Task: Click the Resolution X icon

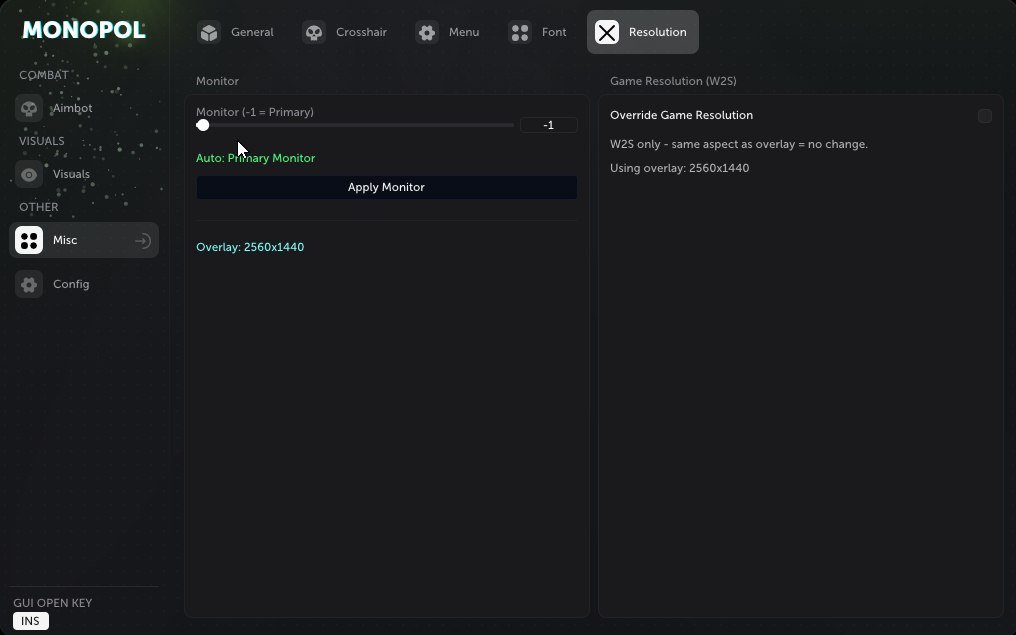Action: [607, 32]
